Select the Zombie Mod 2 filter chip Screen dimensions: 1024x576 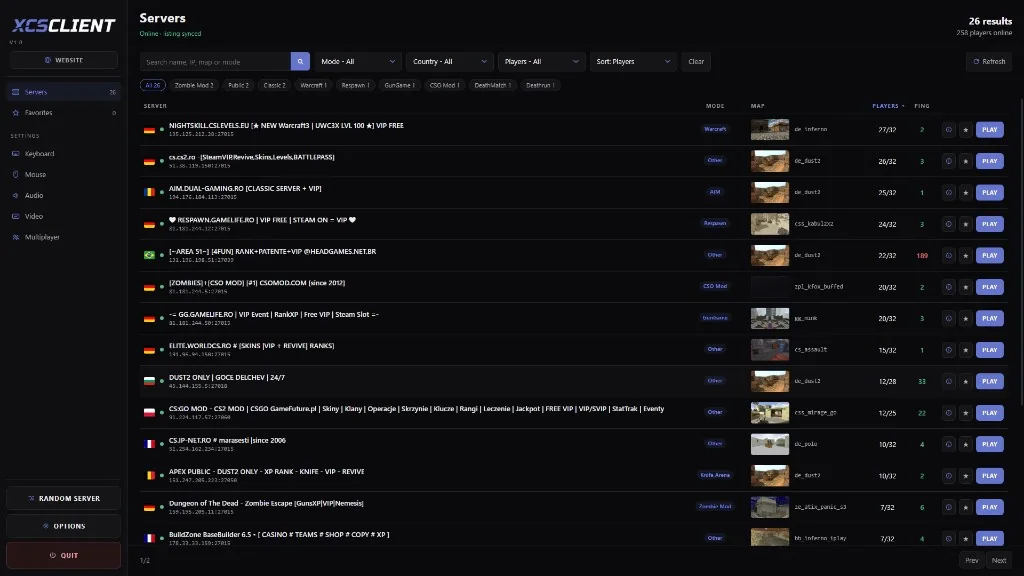point(194,86)
